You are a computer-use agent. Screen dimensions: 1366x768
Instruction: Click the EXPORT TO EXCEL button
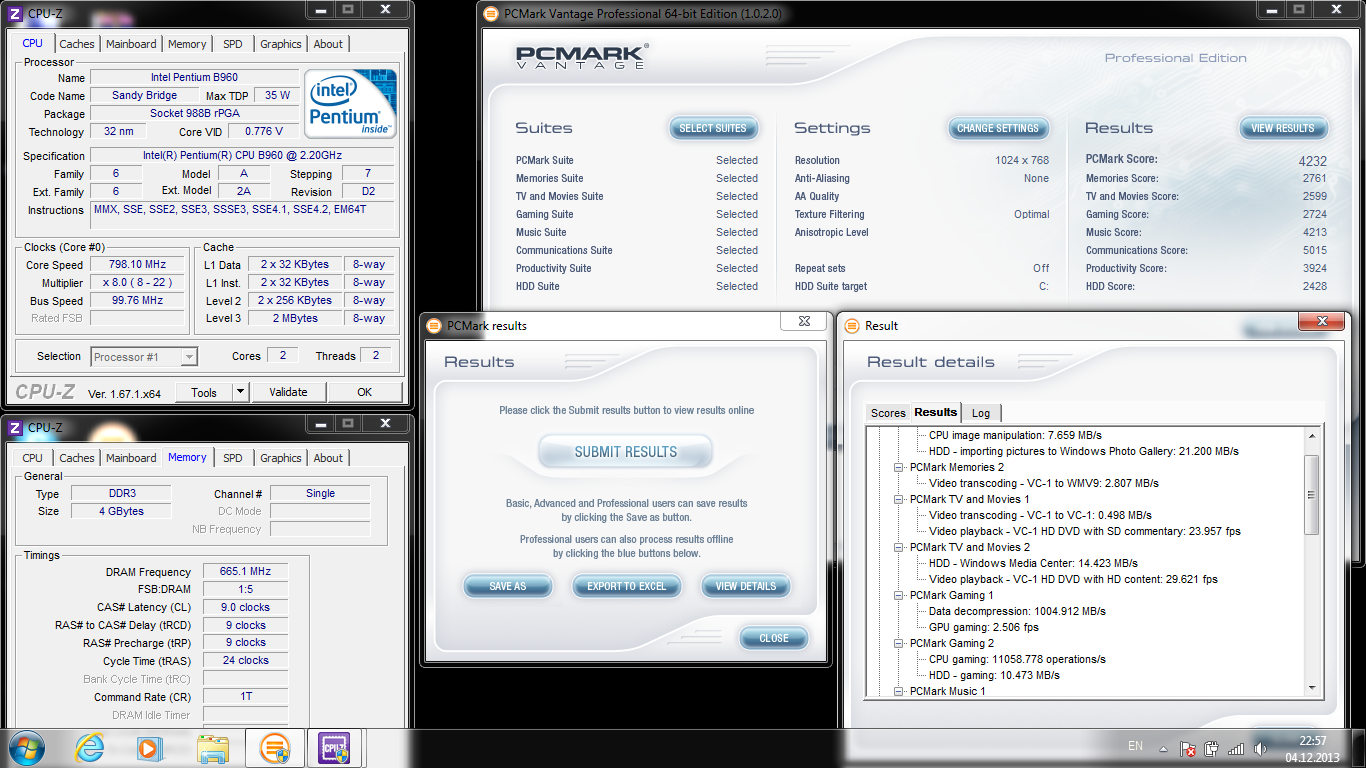pyautogui.click(x=627, y=586)
